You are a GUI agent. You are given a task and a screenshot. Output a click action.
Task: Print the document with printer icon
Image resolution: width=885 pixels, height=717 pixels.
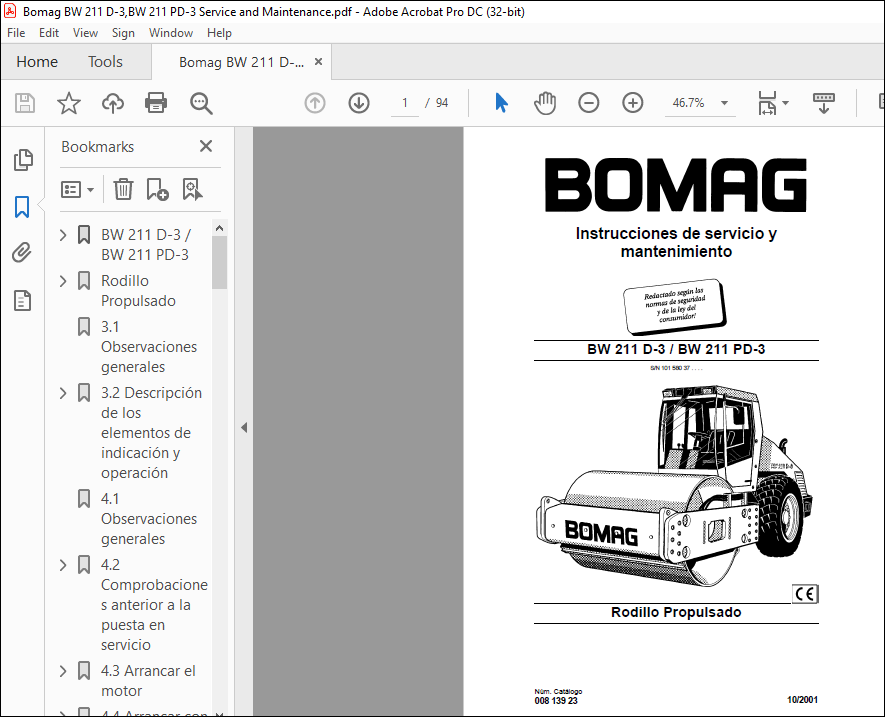tap(156, 103)
